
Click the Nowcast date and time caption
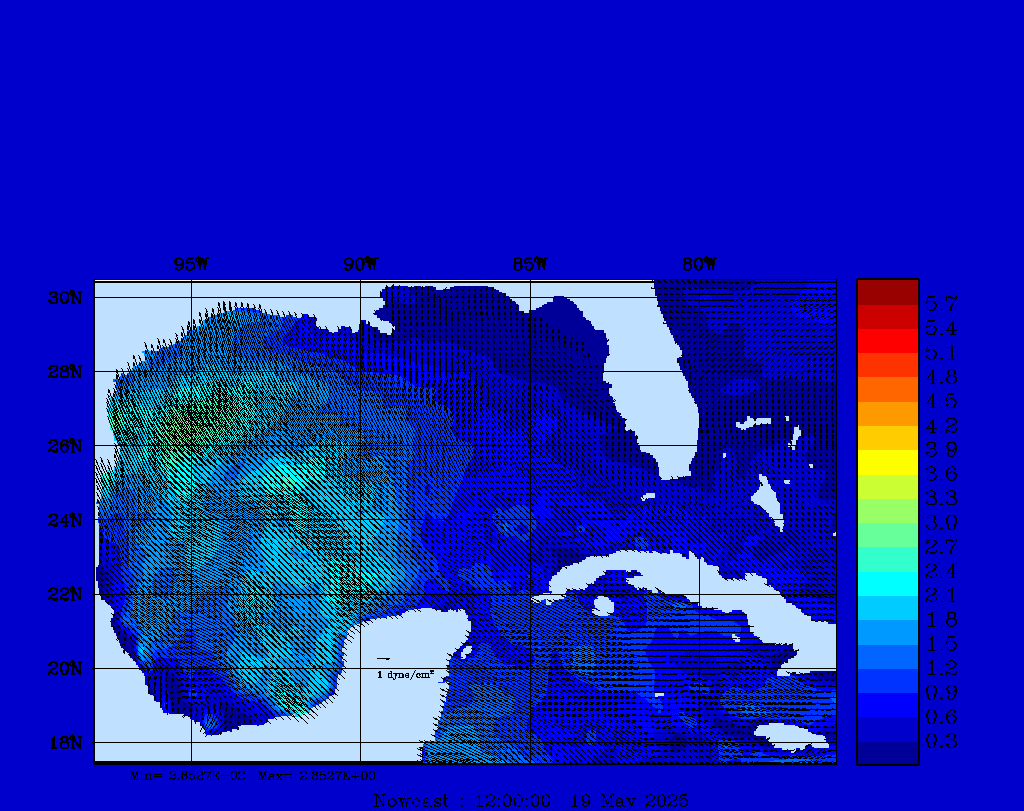tap(530, 801)
